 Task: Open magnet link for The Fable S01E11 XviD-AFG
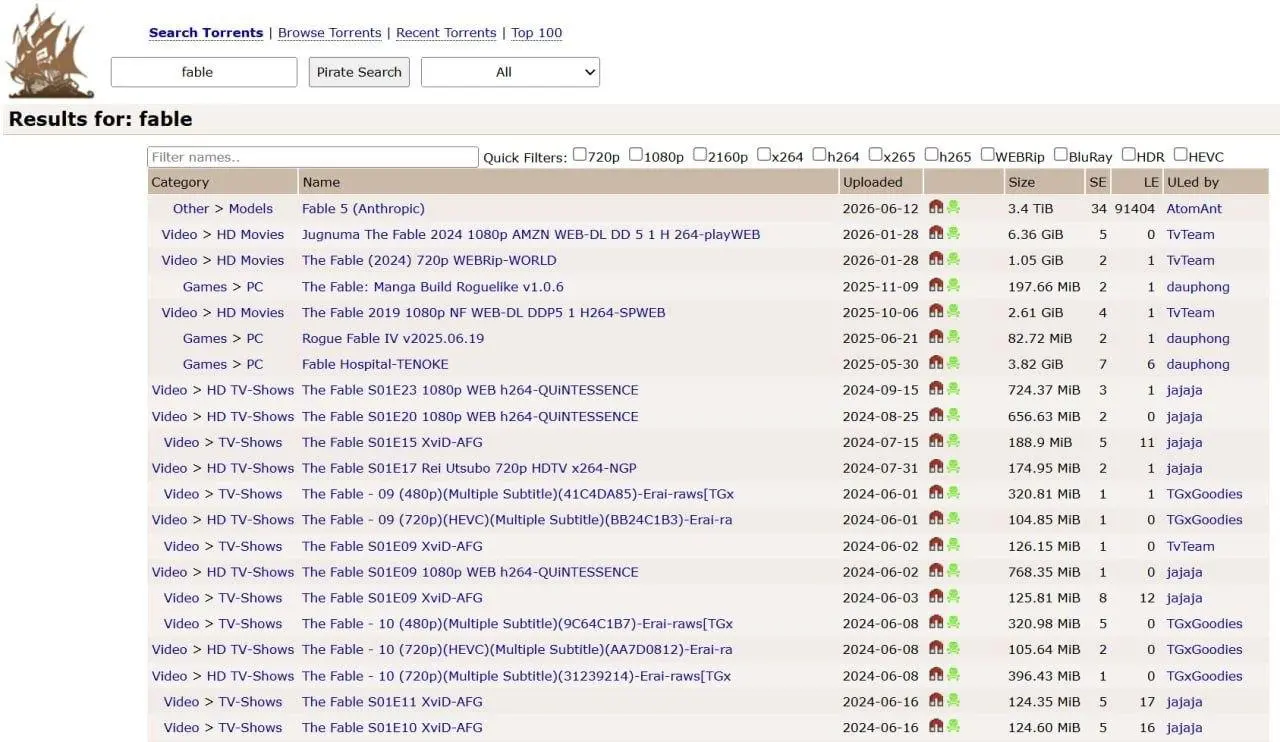pos(936,700)
